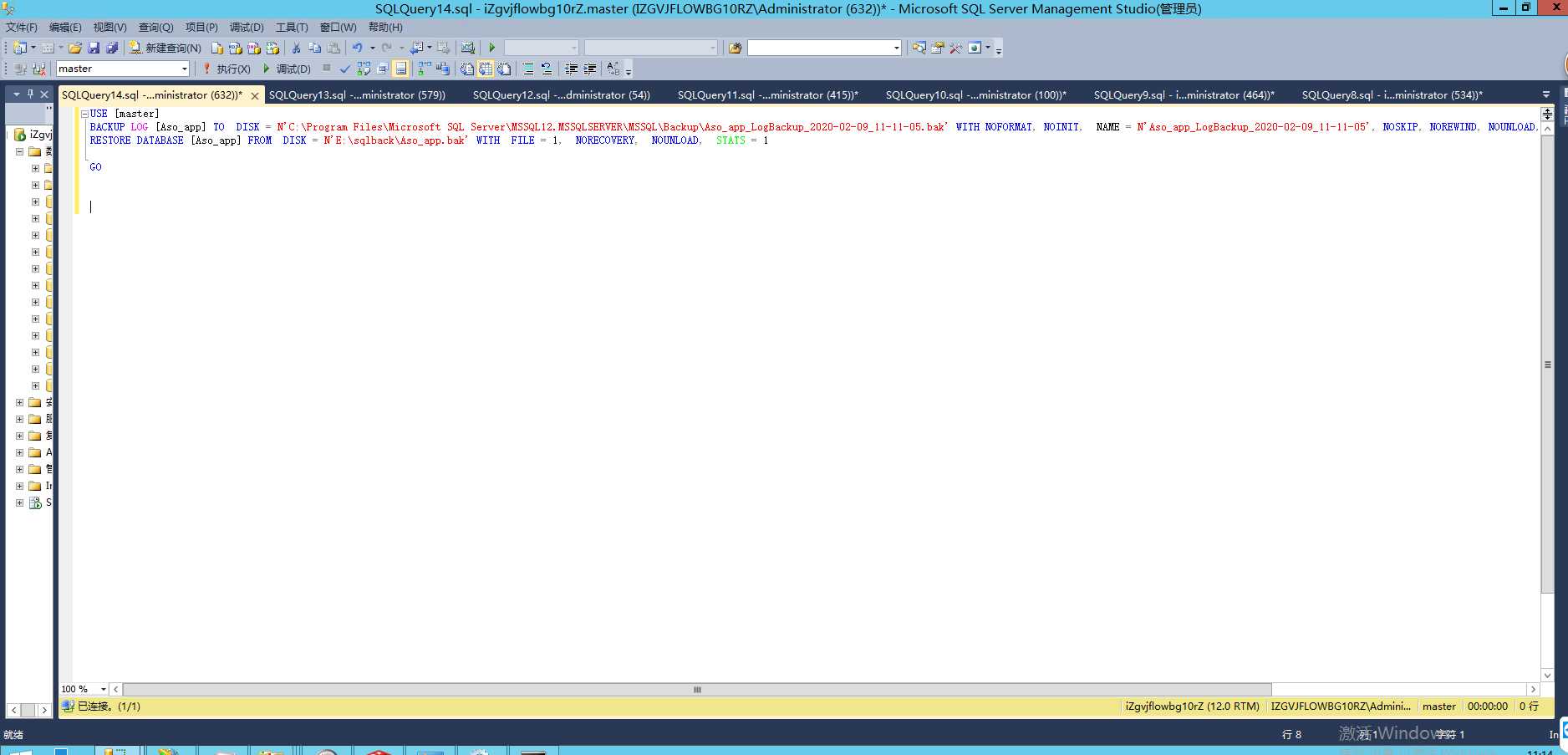
Task: Increase the indent of selected lines
Action: [590, 69]
